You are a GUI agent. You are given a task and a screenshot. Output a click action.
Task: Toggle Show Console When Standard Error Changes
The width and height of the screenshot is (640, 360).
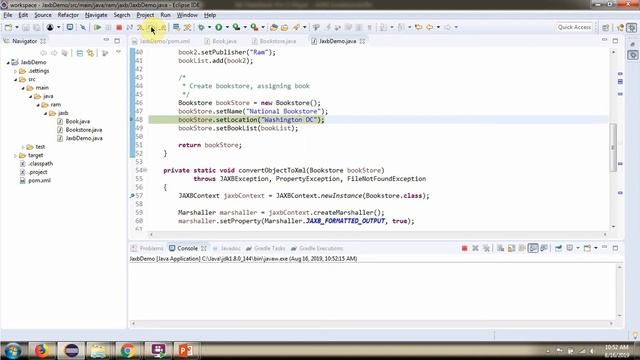(544, 248)
